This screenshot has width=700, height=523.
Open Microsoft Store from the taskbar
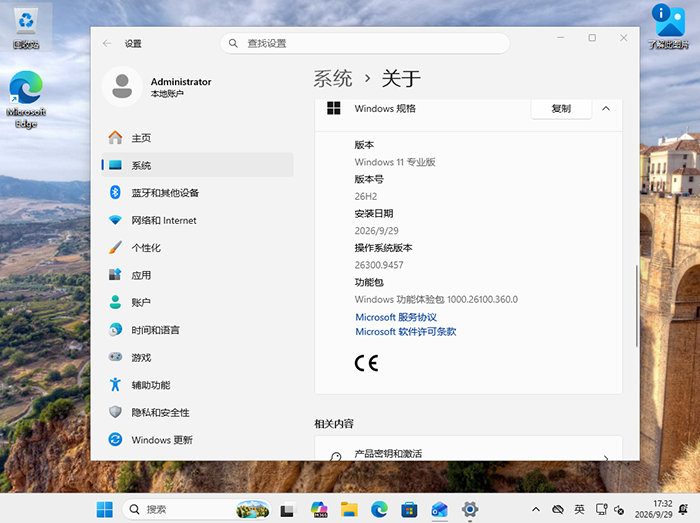pyautogui.click(x=409, y=509)
